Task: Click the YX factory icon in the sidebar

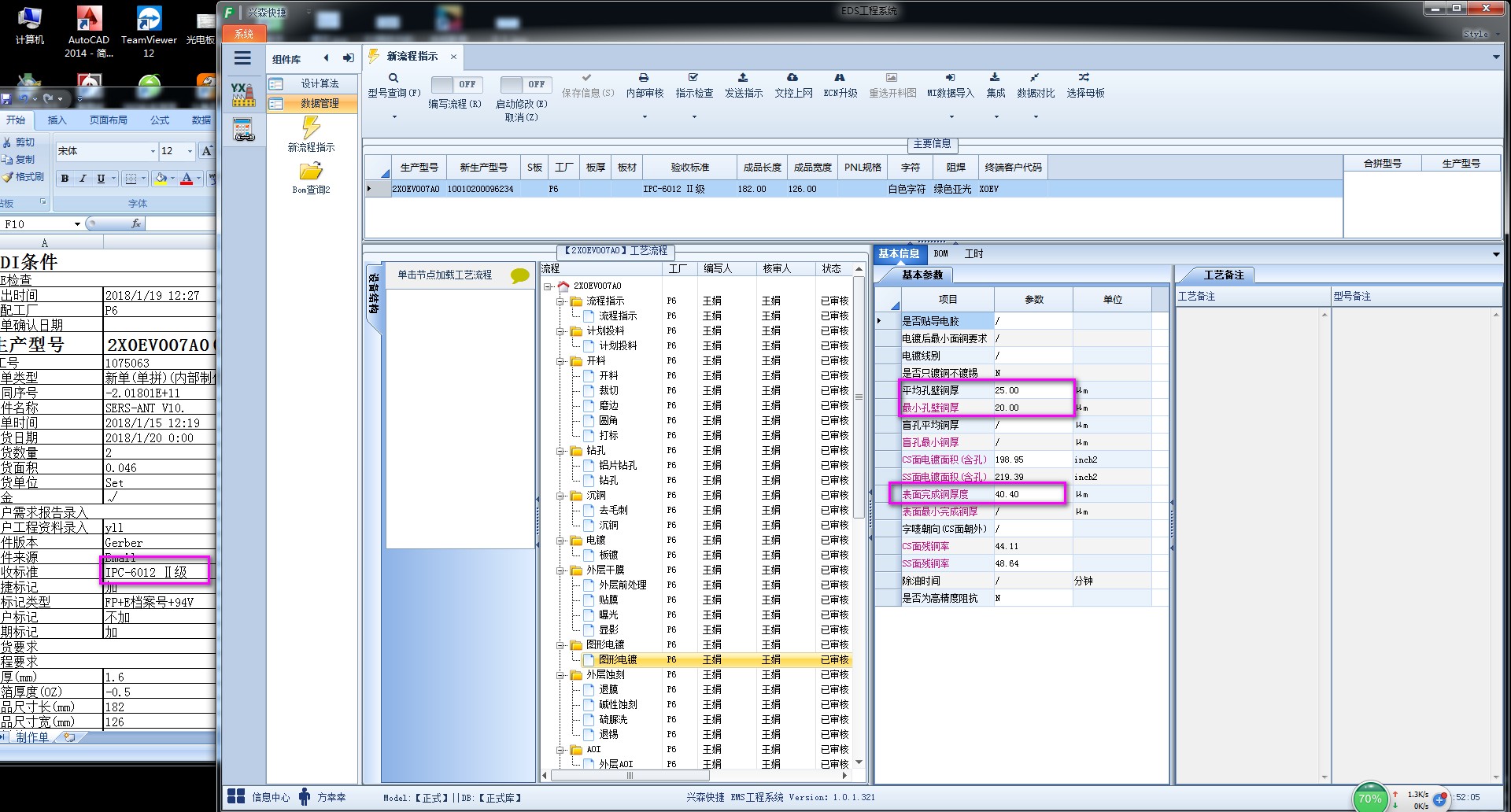Action: 243,94
